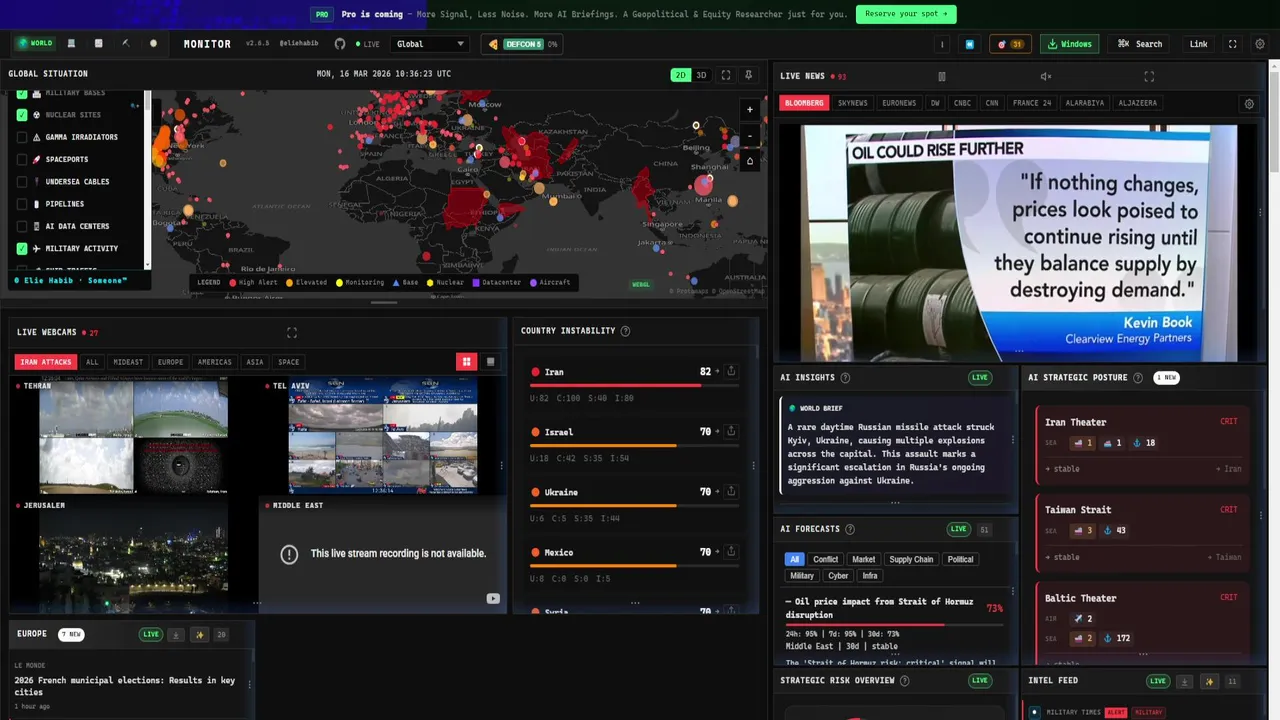Uncheck the Military Bases layer
This screenshot has width=1280, height=720.
(22, 94)
